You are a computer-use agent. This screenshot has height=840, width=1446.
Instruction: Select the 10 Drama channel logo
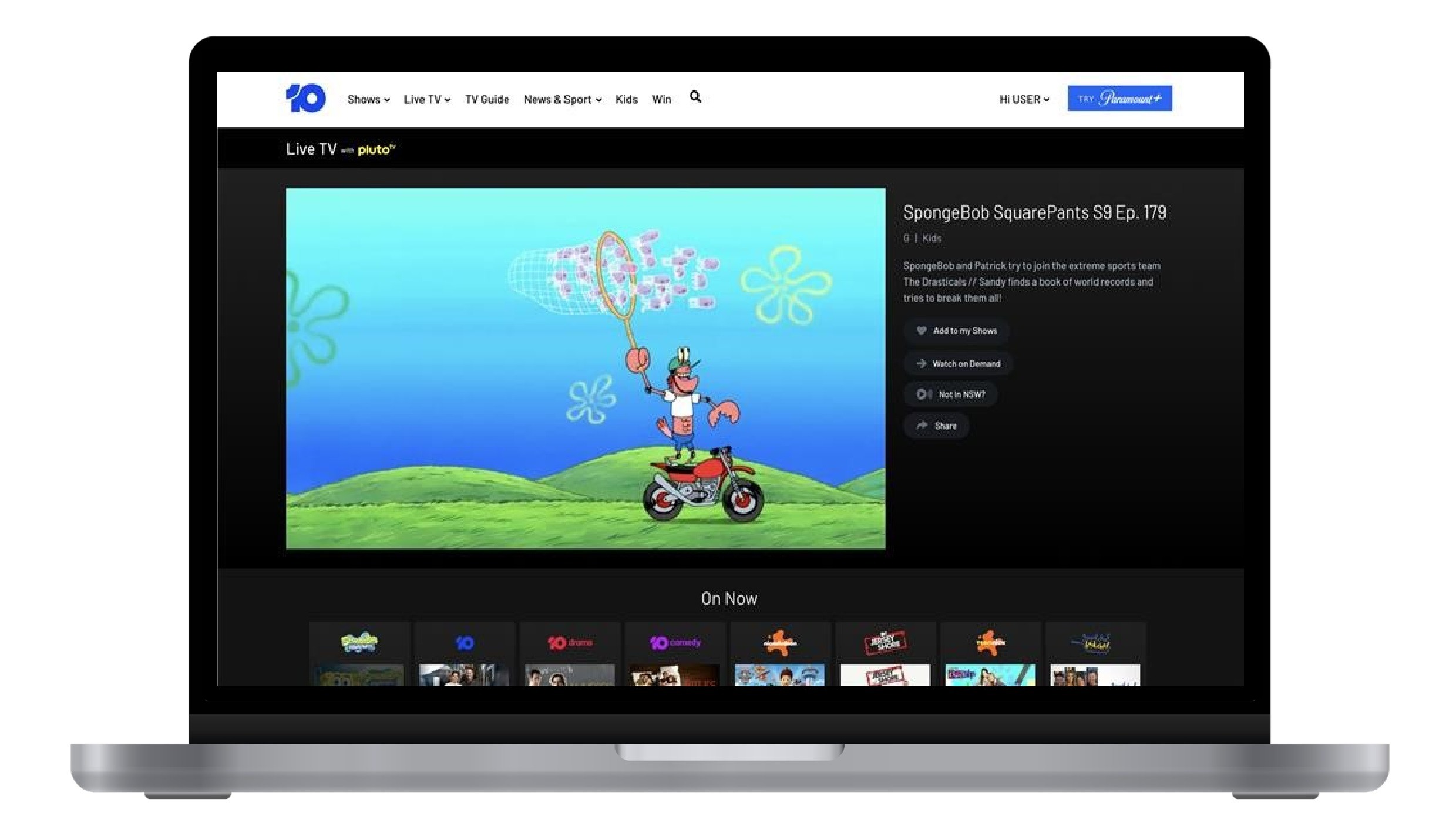point(570,643)
